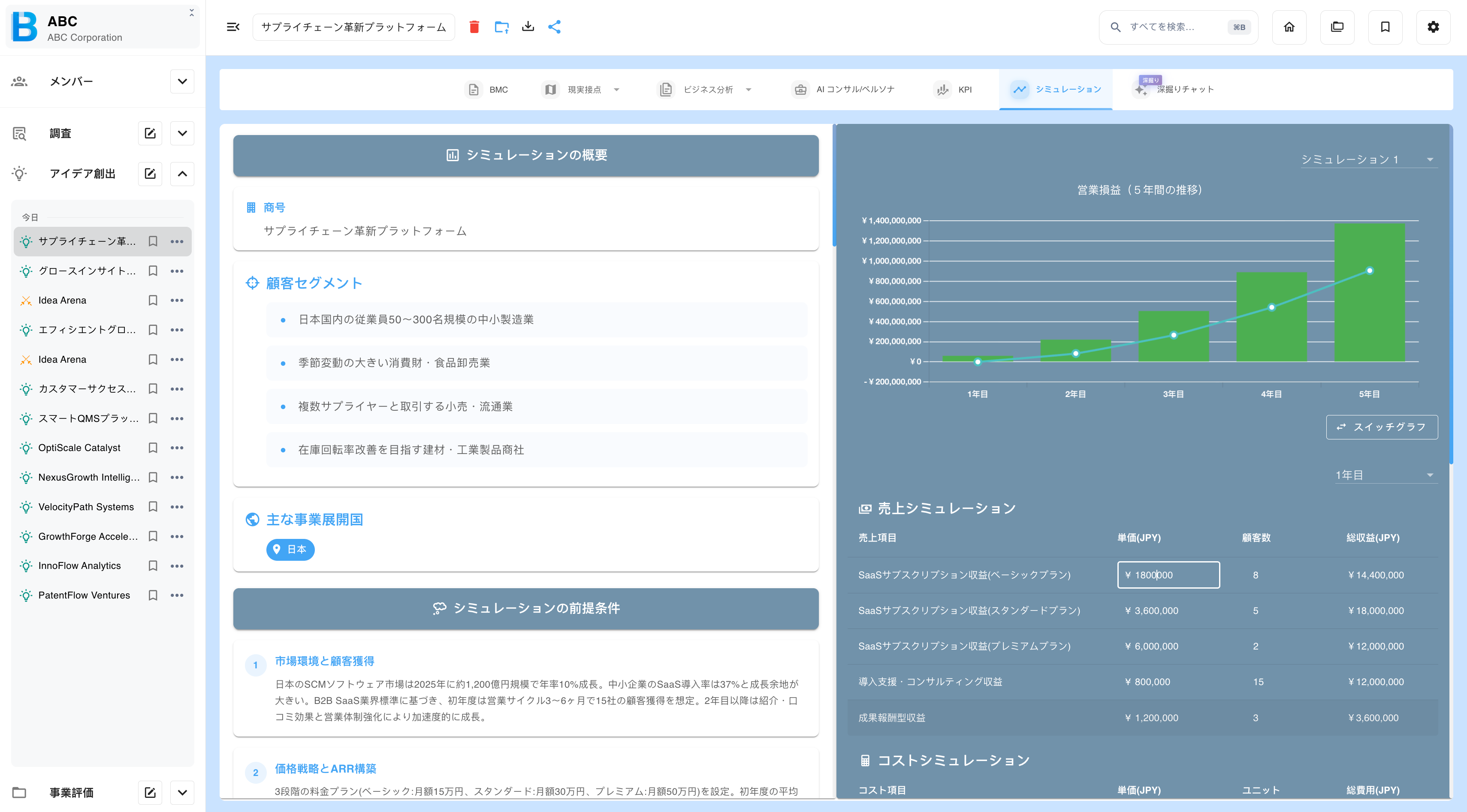
Task: Switch to the AI コンサル/ペルソナ tab
Action: (x=843, y=89)
